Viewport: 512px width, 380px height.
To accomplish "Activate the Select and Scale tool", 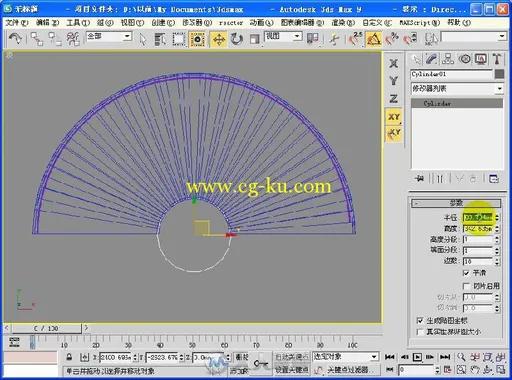I will coord(255,40).
